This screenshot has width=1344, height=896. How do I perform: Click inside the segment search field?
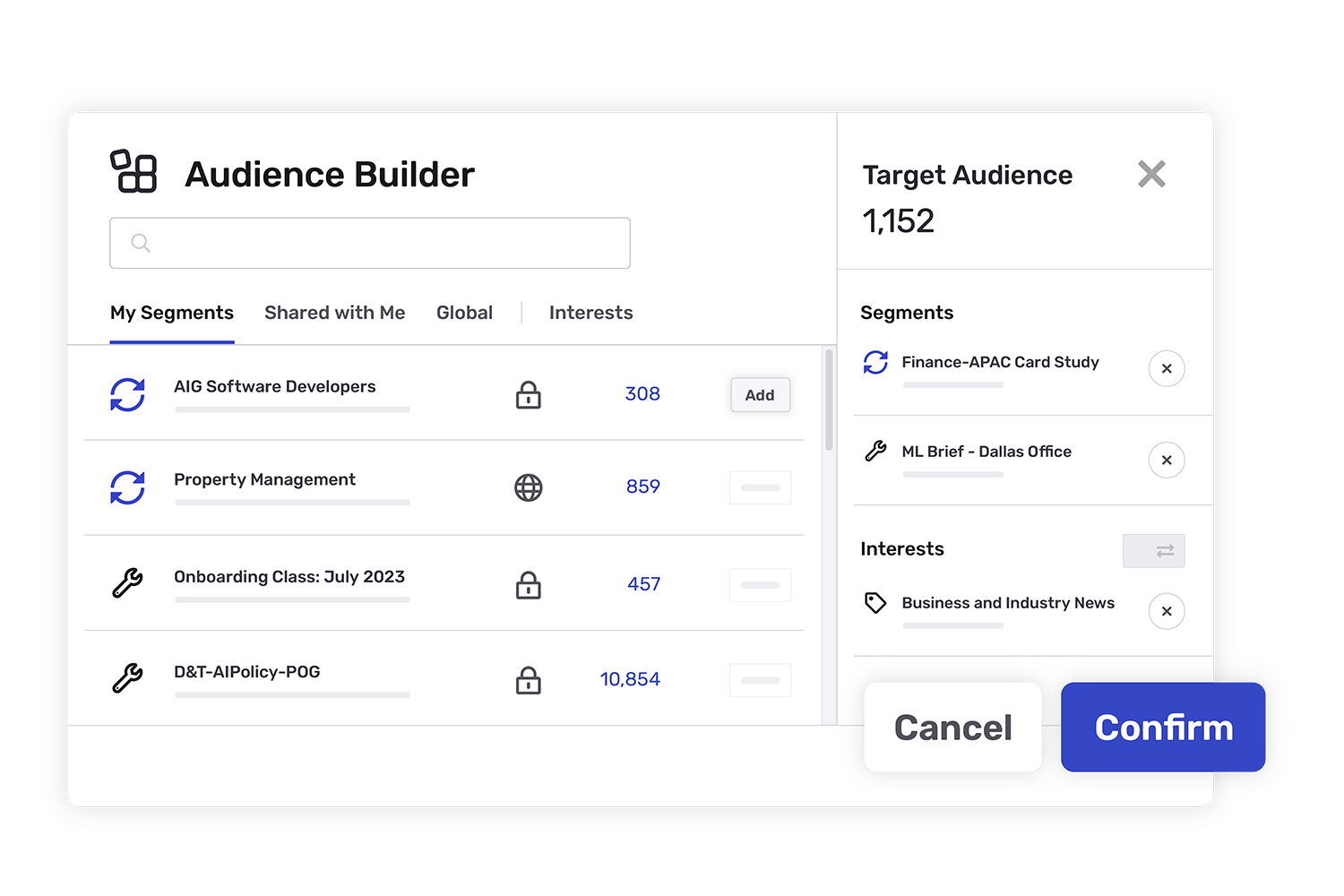[x=369, y=243]
